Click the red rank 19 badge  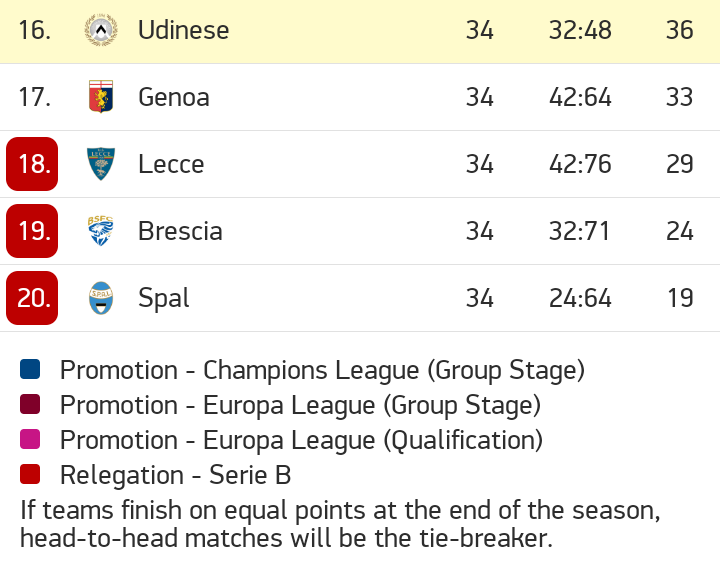[32, 231]
